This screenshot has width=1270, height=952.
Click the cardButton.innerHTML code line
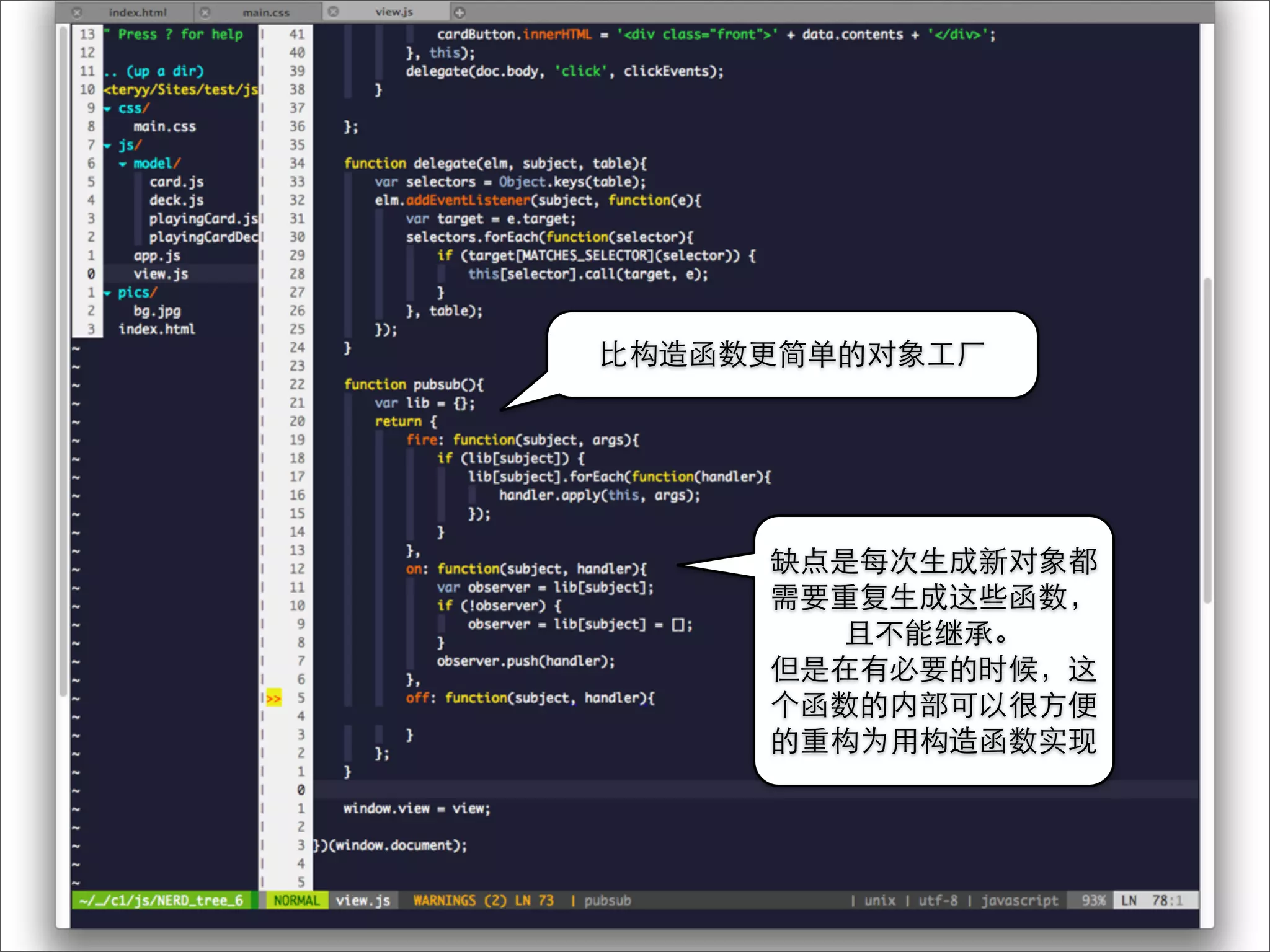coord(716,34)
